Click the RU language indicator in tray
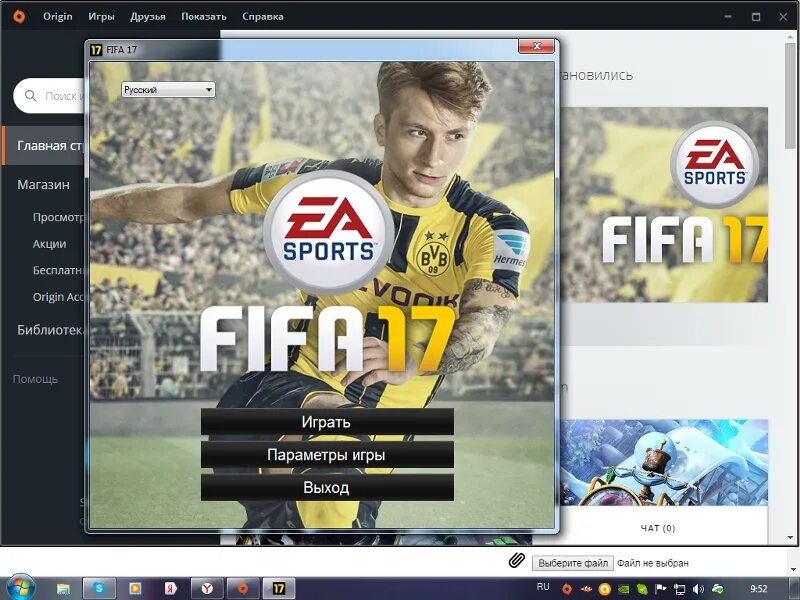 tap(543, 587)
